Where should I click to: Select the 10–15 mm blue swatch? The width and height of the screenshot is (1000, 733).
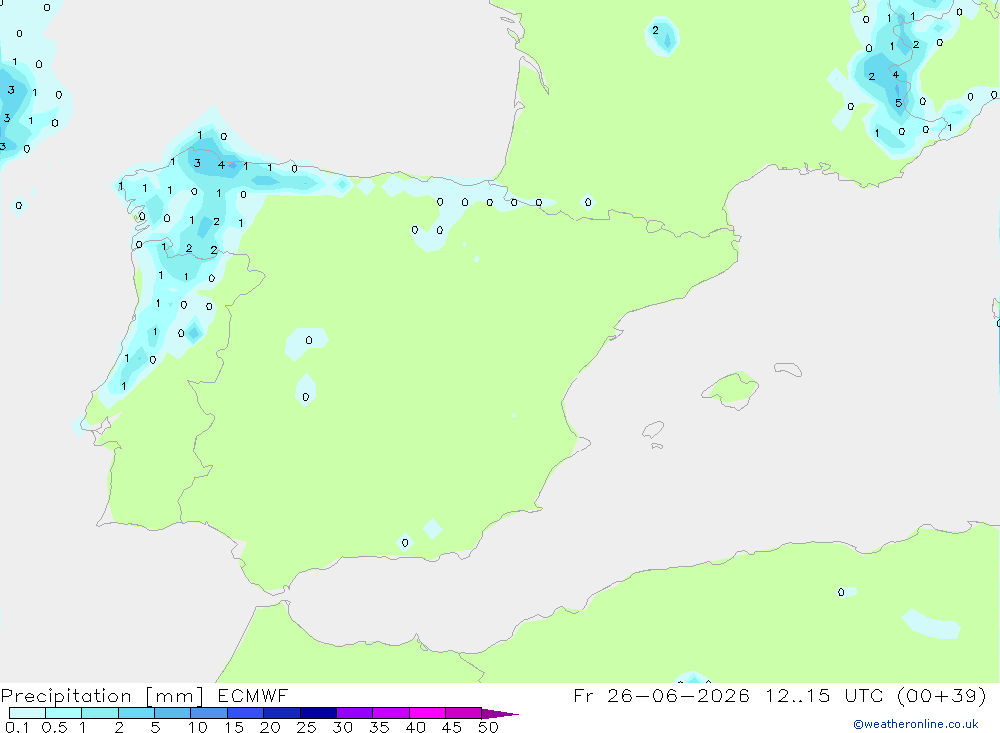click(209, 713)
